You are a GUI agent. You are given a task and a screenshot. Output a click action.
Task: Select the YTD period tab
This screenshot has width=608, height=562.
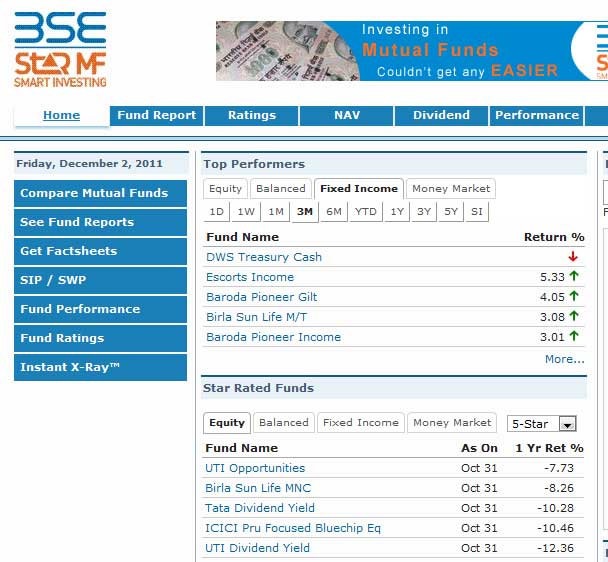click(x=366, y=212)
